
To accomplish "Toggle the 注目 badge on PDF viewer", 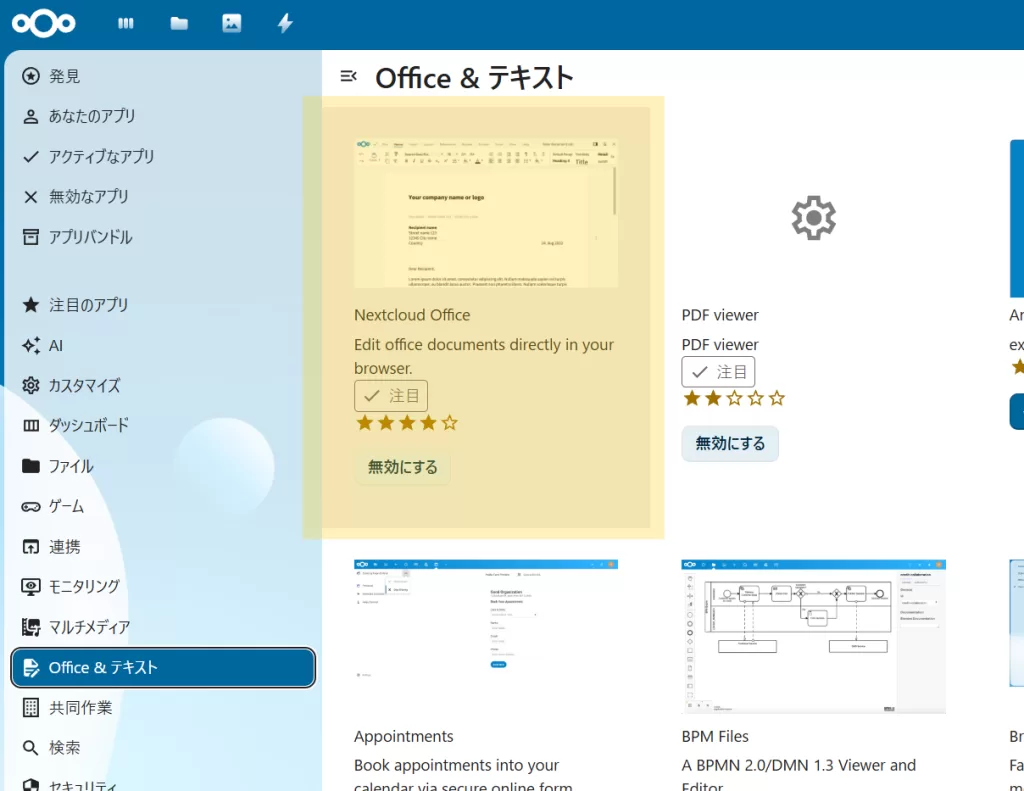I will tap(718, 371).
